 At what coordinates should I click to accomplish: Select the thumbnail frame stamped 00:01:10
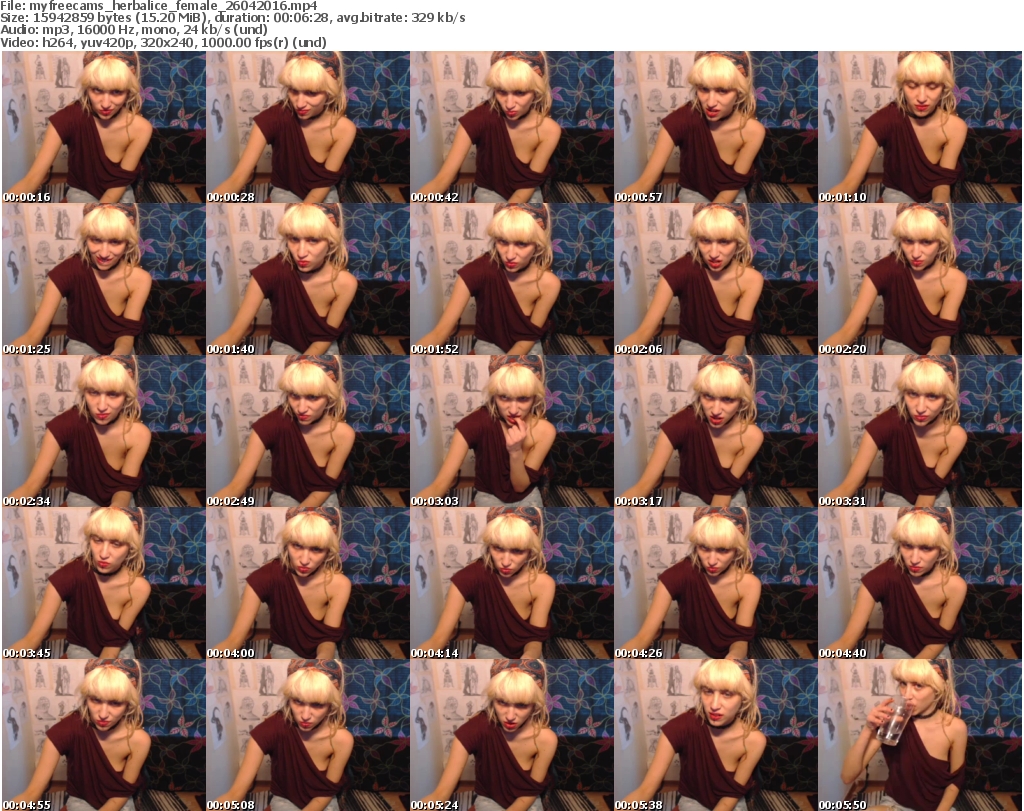click(x=920, y=127)
